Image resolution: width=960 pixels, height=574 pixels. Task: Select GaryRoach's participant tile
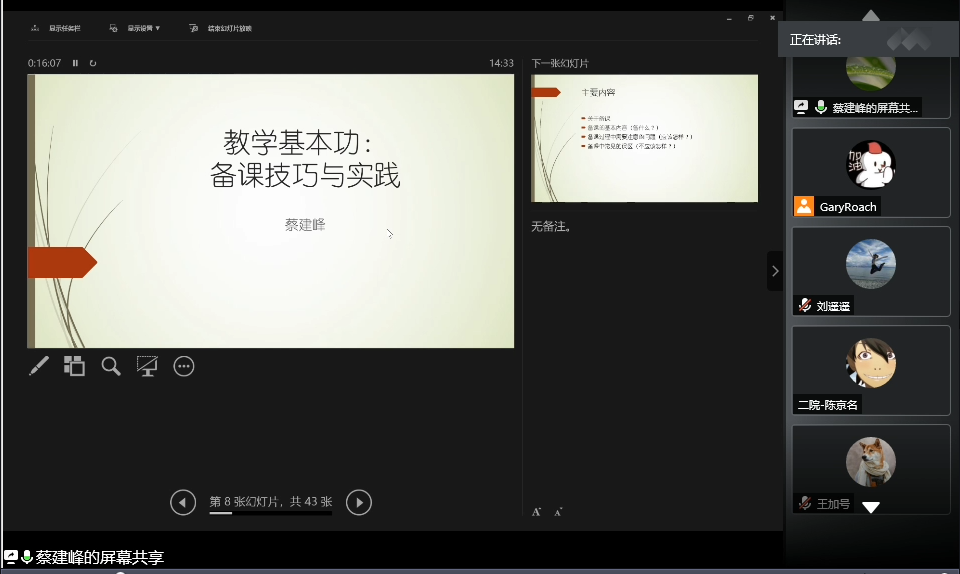coord(870,172)
